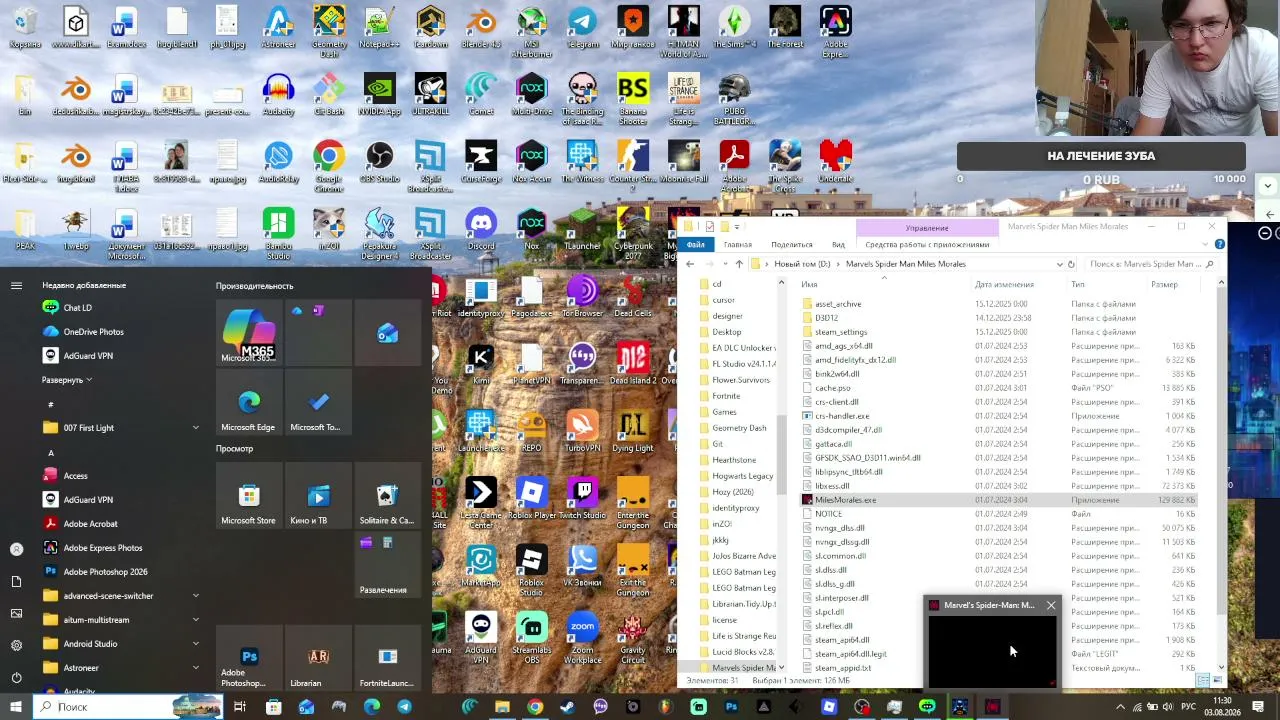Click the taskbar volume icon

(x=1167, y=707)
